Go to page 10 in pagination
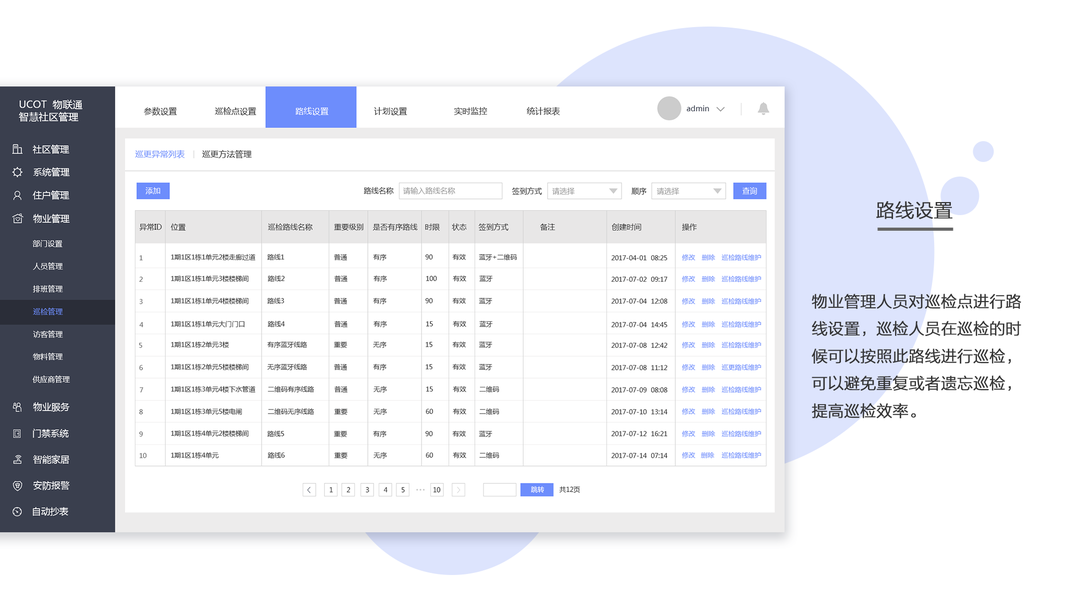Screen dimensions: 1067x600 click(x=437, y=490)
